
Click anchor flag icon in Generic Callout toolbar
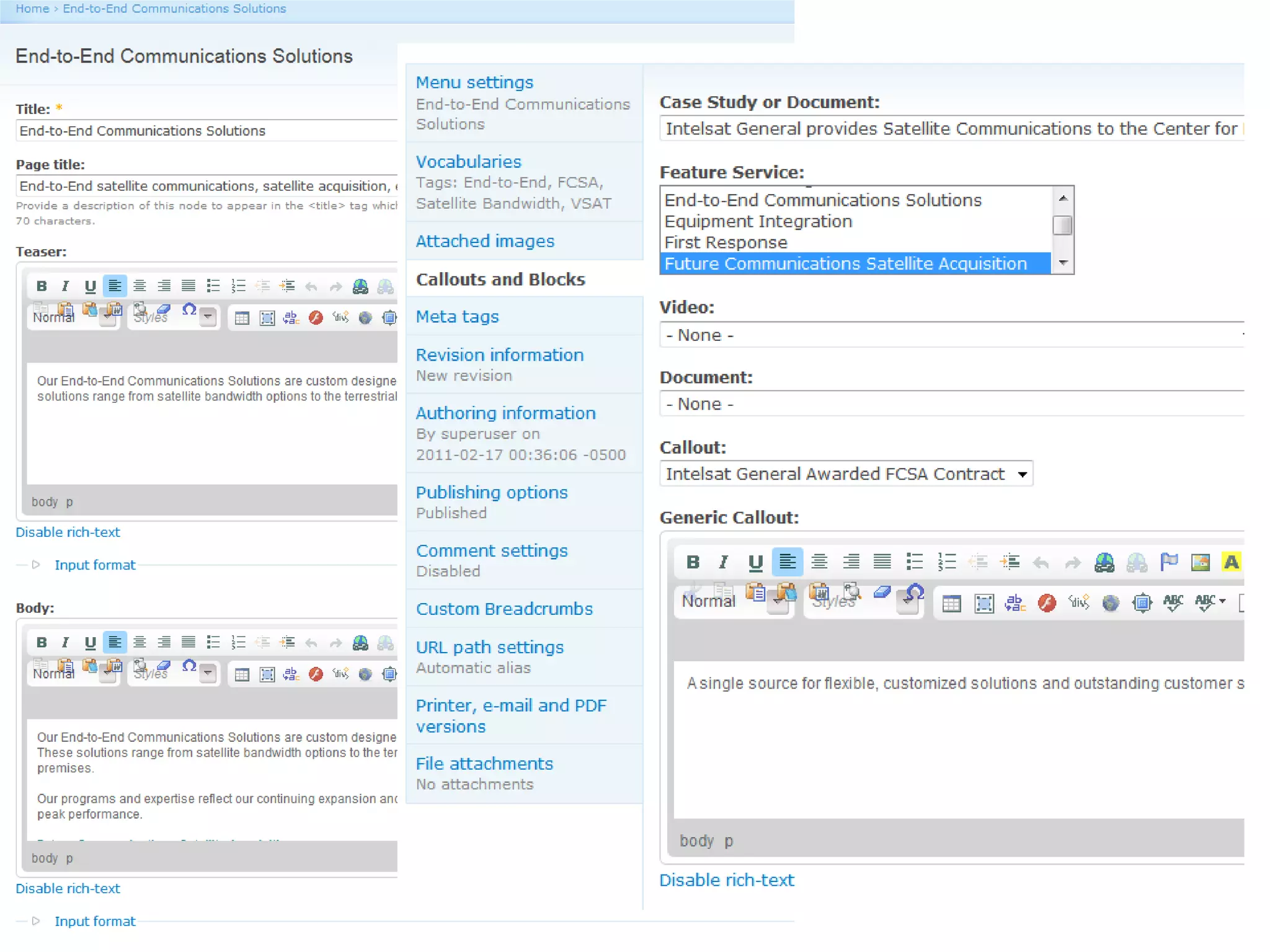point(1168,562)
